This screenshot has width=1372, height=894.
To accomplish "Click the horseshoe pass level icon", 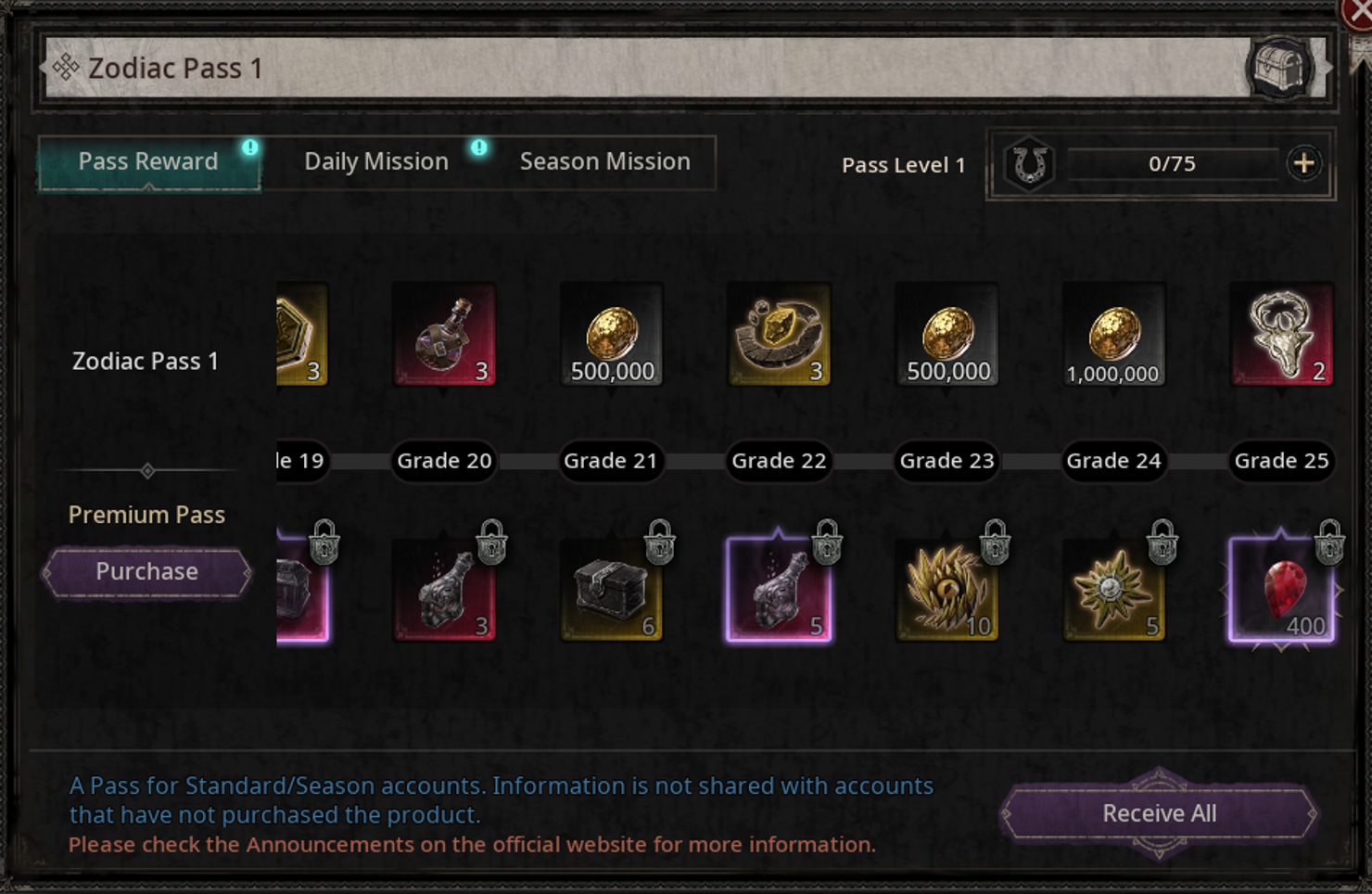I will click(x=1030, y=165).
